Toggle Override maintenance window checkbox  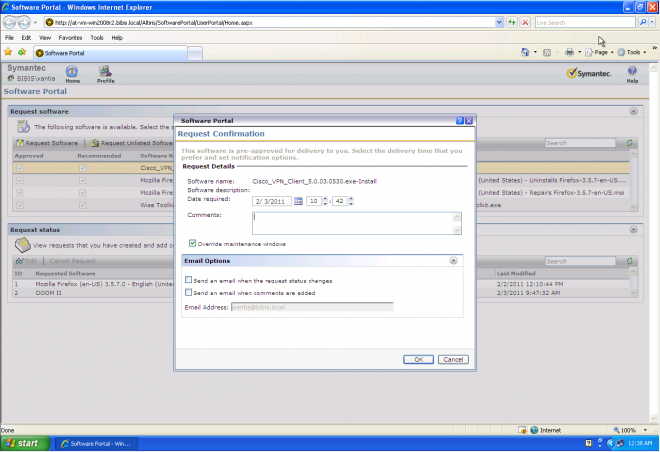pyautogui.click(x=192, y=243)
